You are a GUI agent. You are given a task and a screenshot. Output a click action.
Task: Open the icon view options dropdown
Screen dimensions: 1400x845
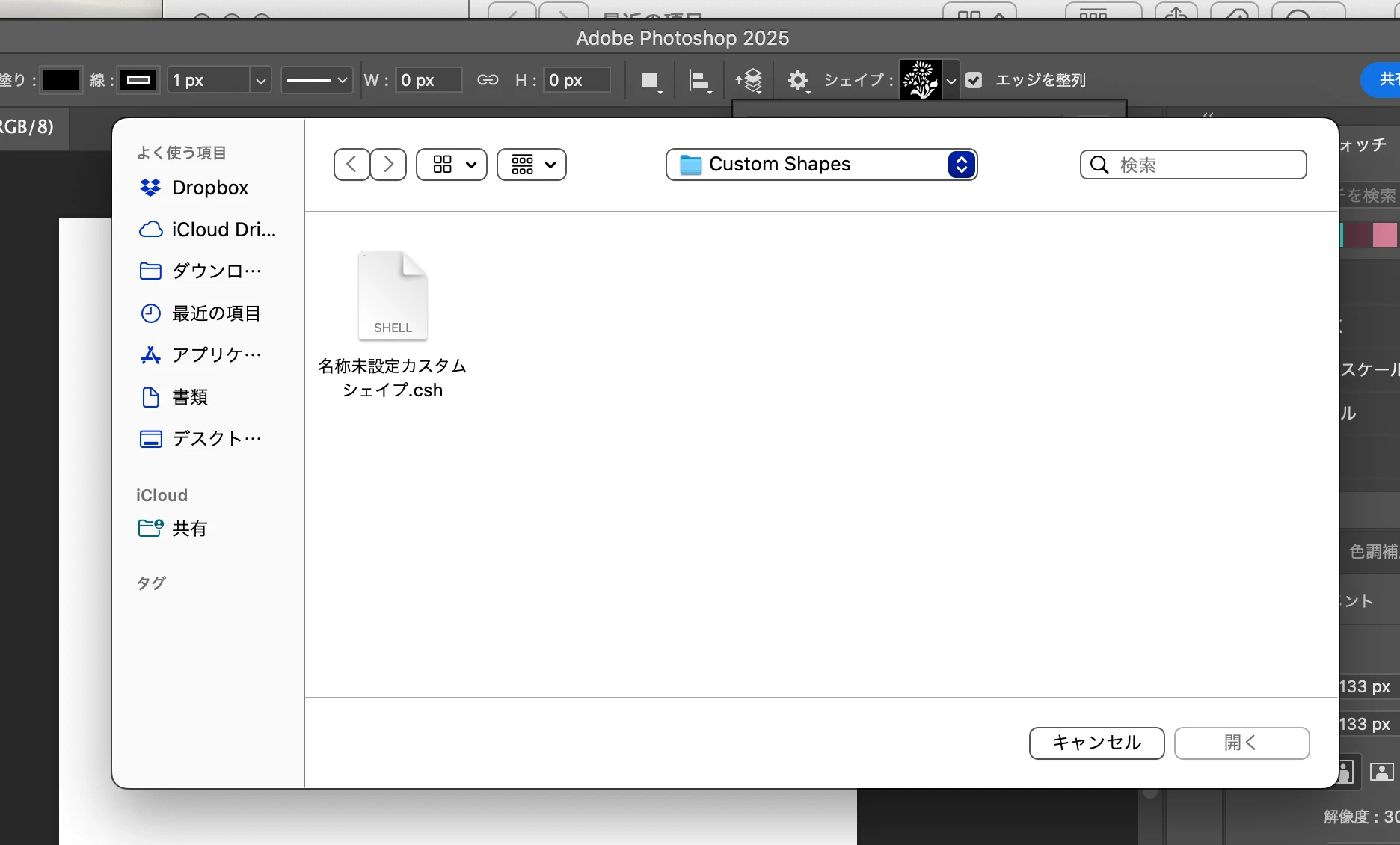(452, 165)
